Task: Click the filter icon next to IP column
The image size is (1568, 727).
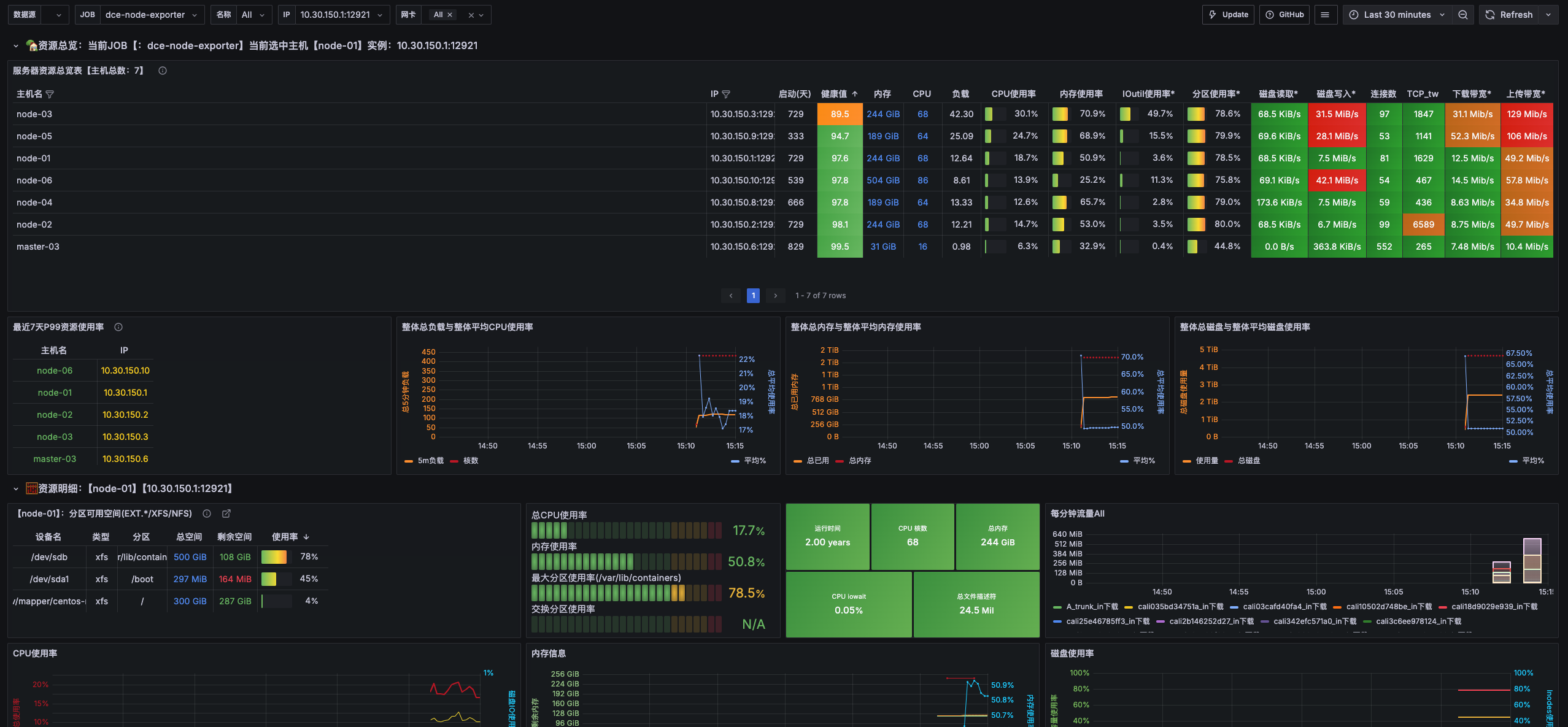Action: coord(726,94)
